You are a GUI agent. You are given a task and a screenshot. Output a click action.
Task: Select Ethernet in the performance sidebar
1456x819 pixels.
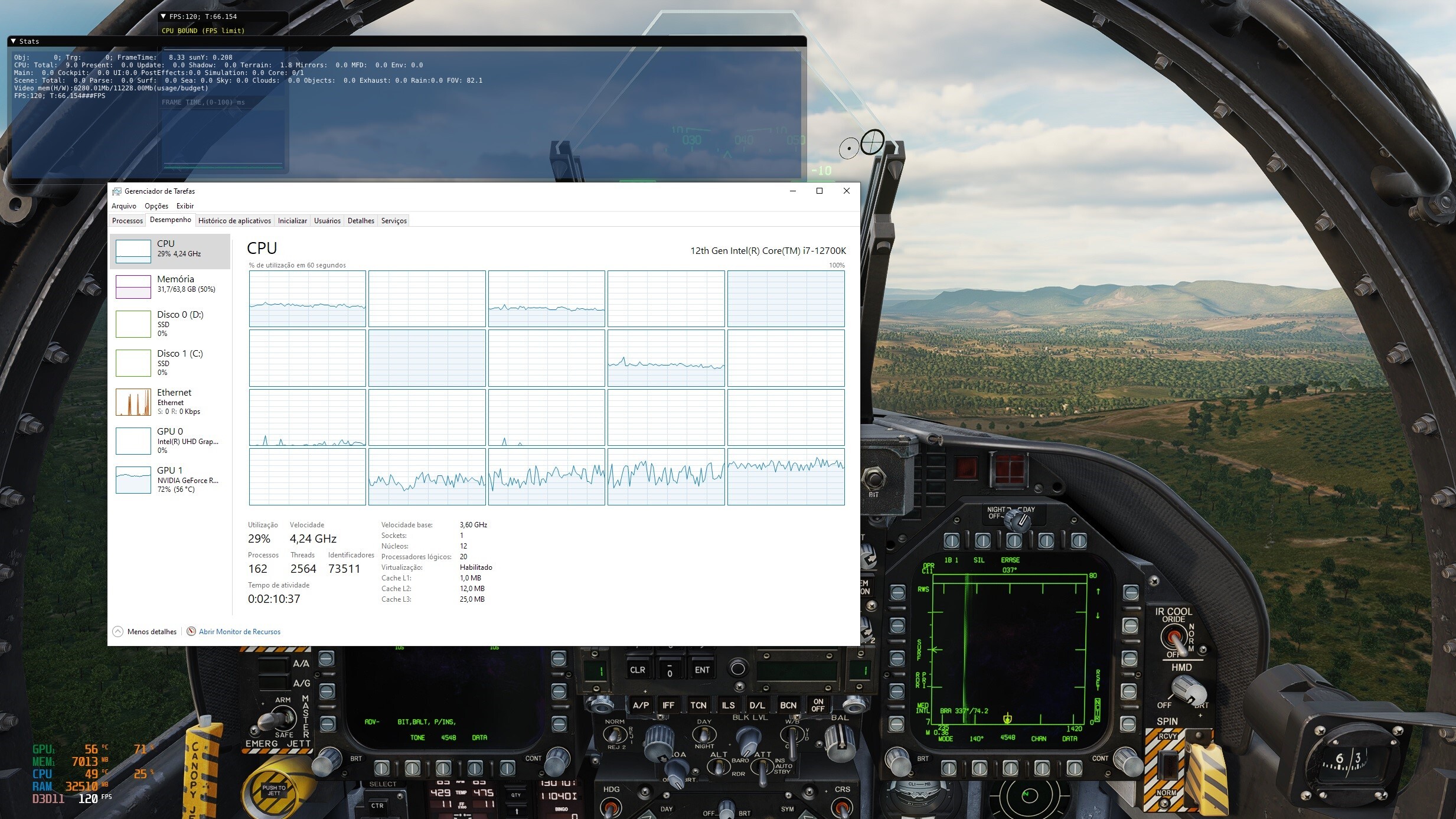coord(170,402)
